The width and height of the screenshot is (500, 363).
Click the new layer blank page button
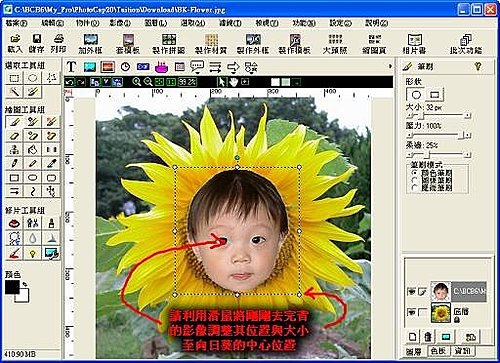pos(412,337)
